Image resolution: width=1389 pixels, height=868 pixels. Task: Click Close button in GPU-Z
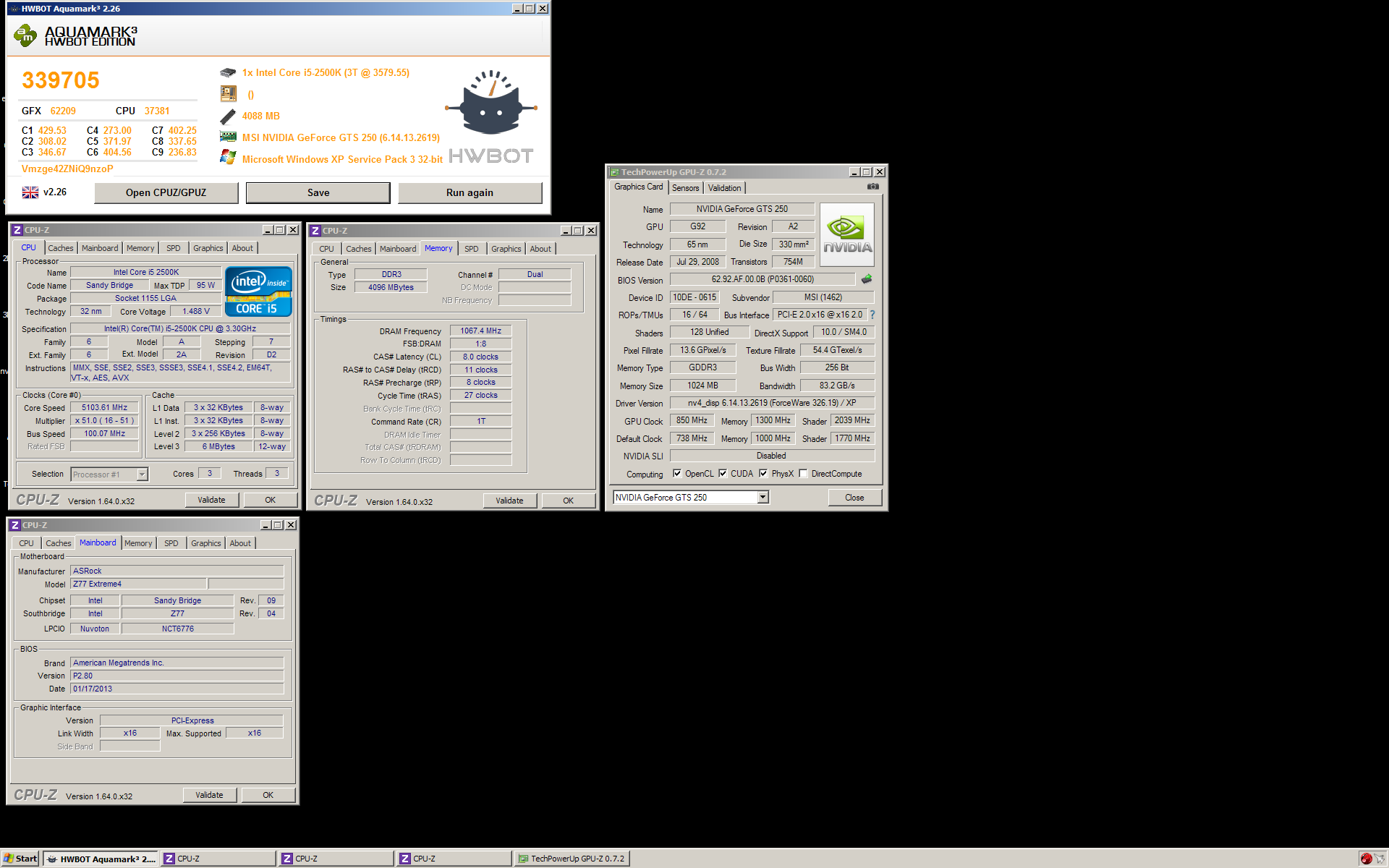click(x=854, y=498)
